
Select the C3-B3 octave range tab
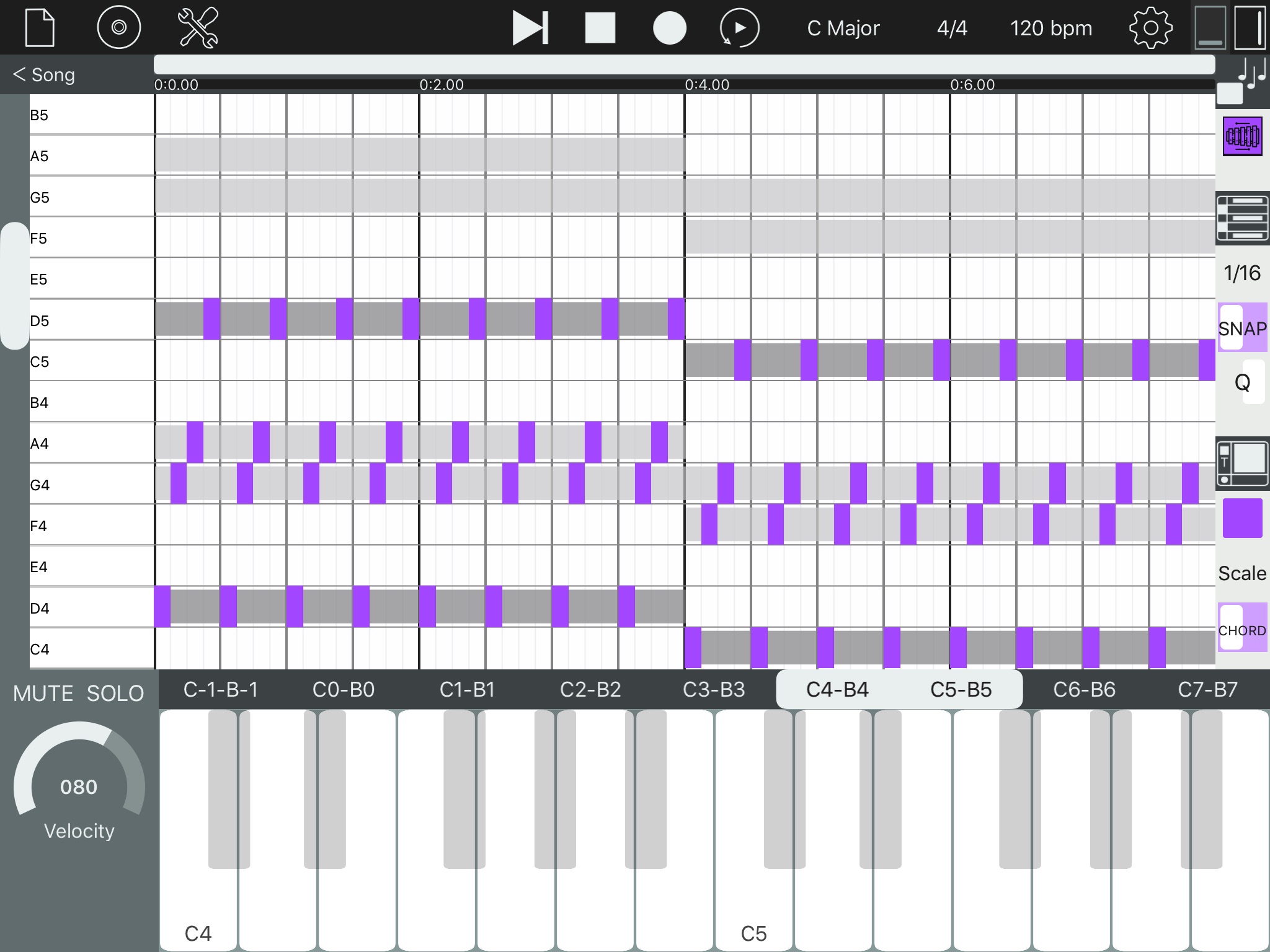pos(714,689)
